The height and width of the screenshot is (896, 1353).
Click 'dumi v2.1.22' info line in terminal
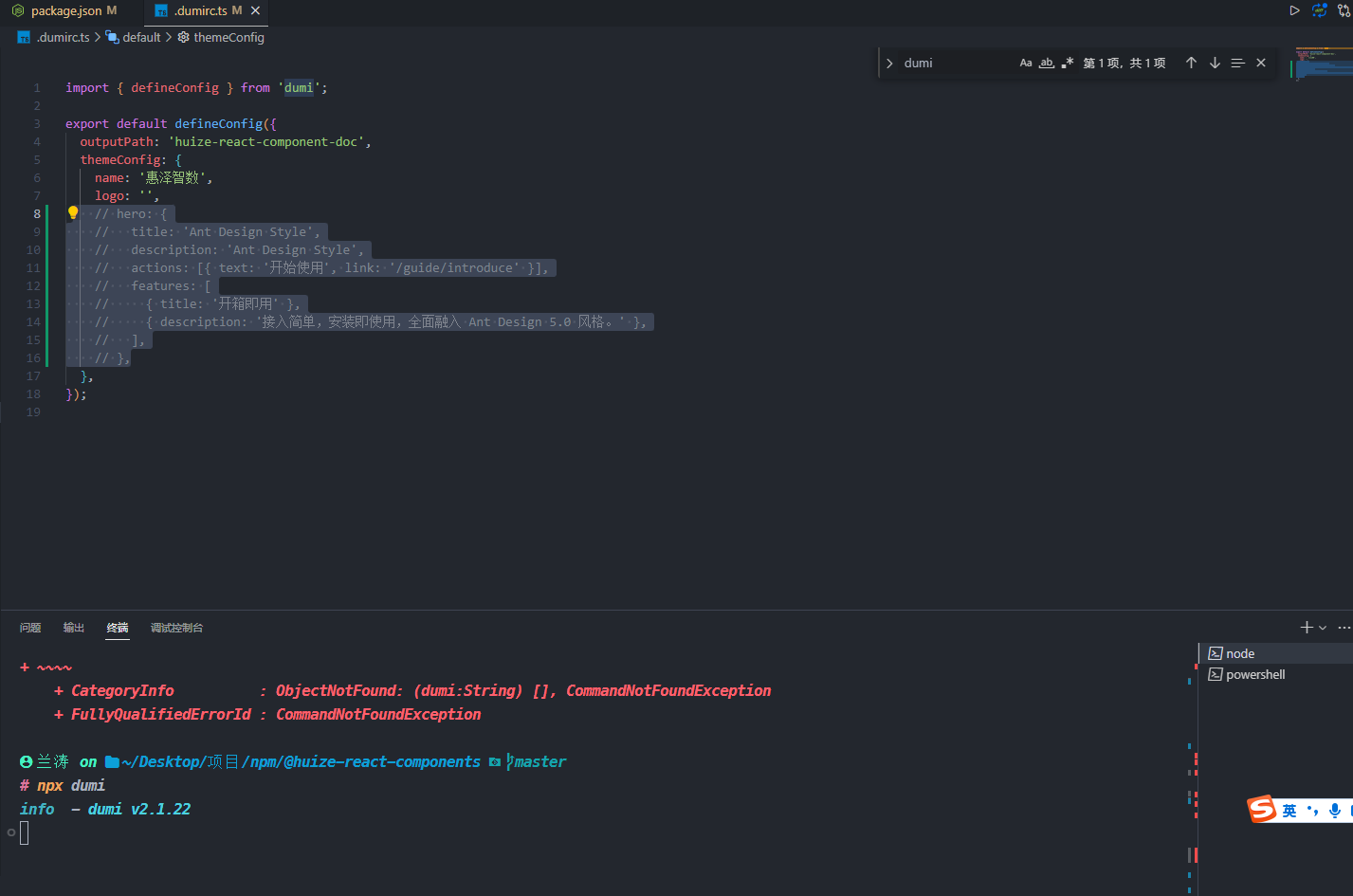pyautogui.click(x=139, y=809)
